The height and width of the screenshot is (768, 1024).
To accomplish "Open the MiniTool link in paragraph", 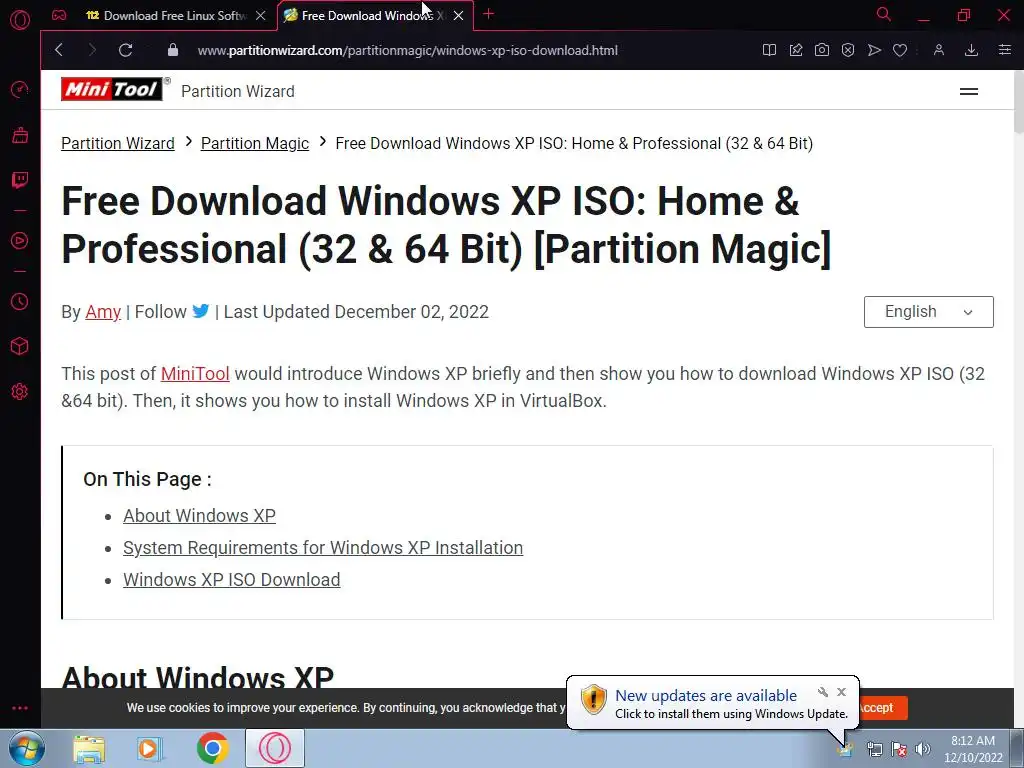I will pos(195,374).
